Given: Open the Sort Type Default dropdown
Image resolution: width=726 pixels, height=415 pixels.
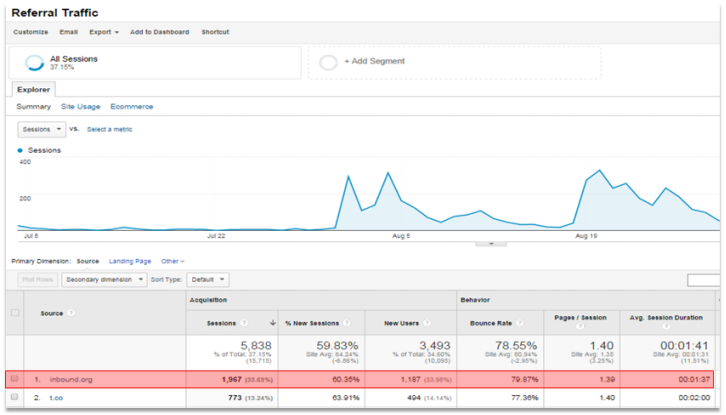Looking at the screenshot, I should [x=209, y=280].
